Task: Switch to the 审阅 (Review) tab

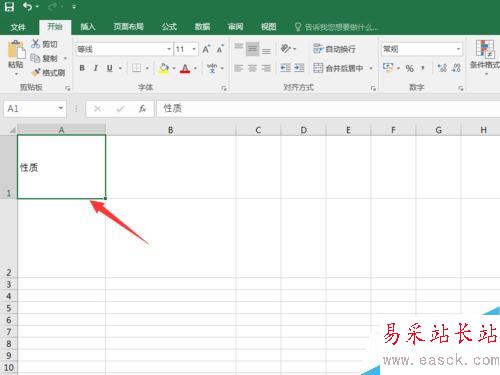Action: click(235, 27)
